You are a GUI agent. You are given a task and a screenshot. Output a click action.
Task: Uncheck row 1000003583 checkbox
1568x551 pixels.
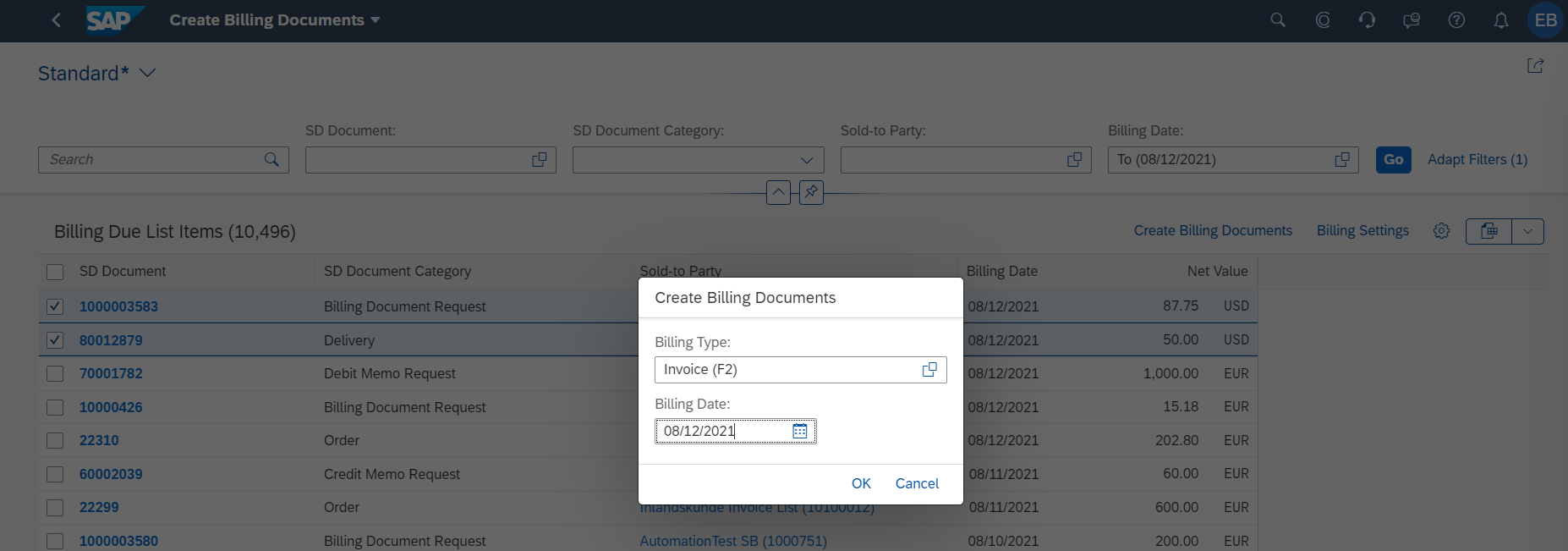pos(55,306)
